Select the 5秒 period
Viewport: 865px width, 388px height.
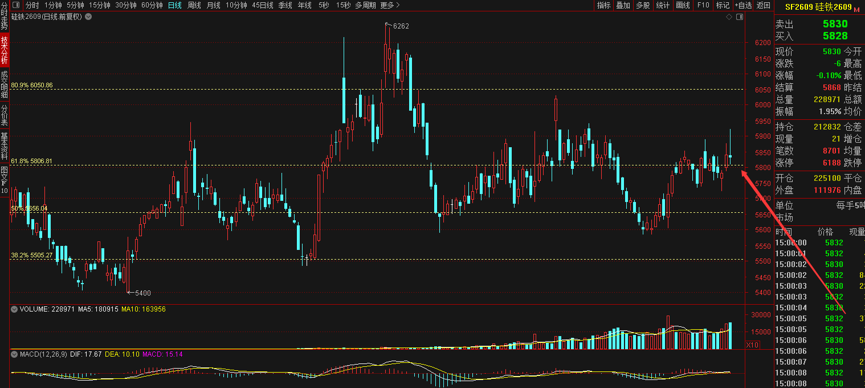click(324, 6)
